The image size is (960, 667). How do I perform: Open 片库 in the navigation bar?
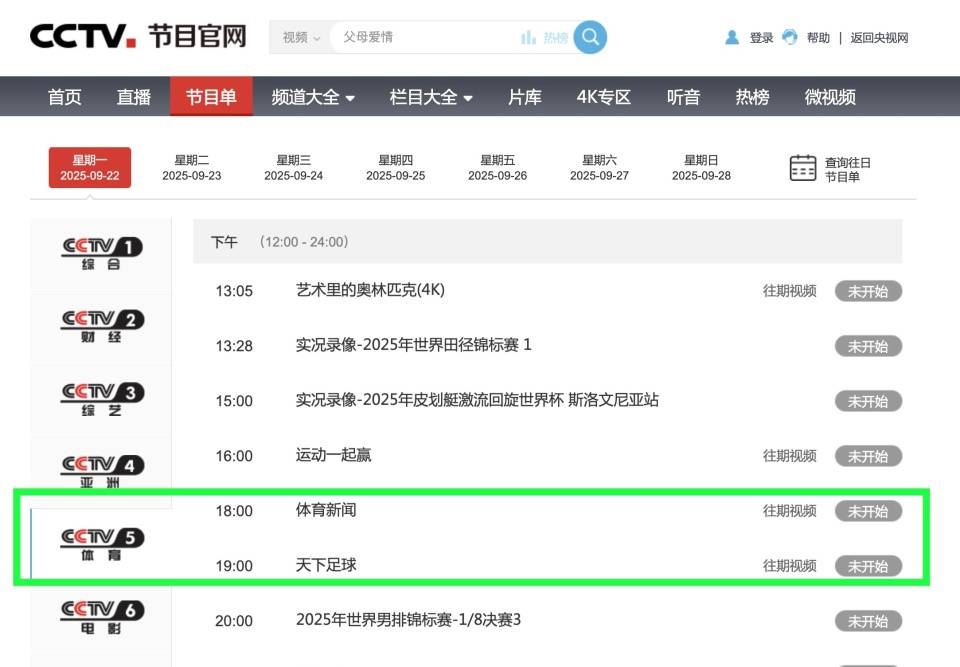(525, 97)
